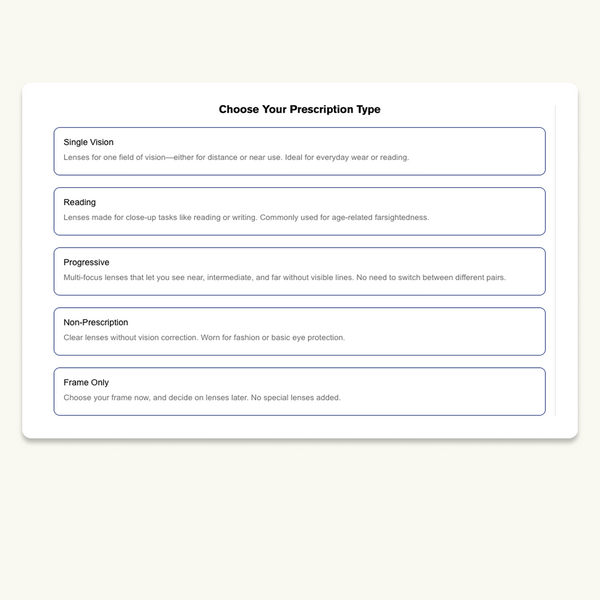Click the Single Vision title label
600x600 pixels.
click(x=88, y=143)
